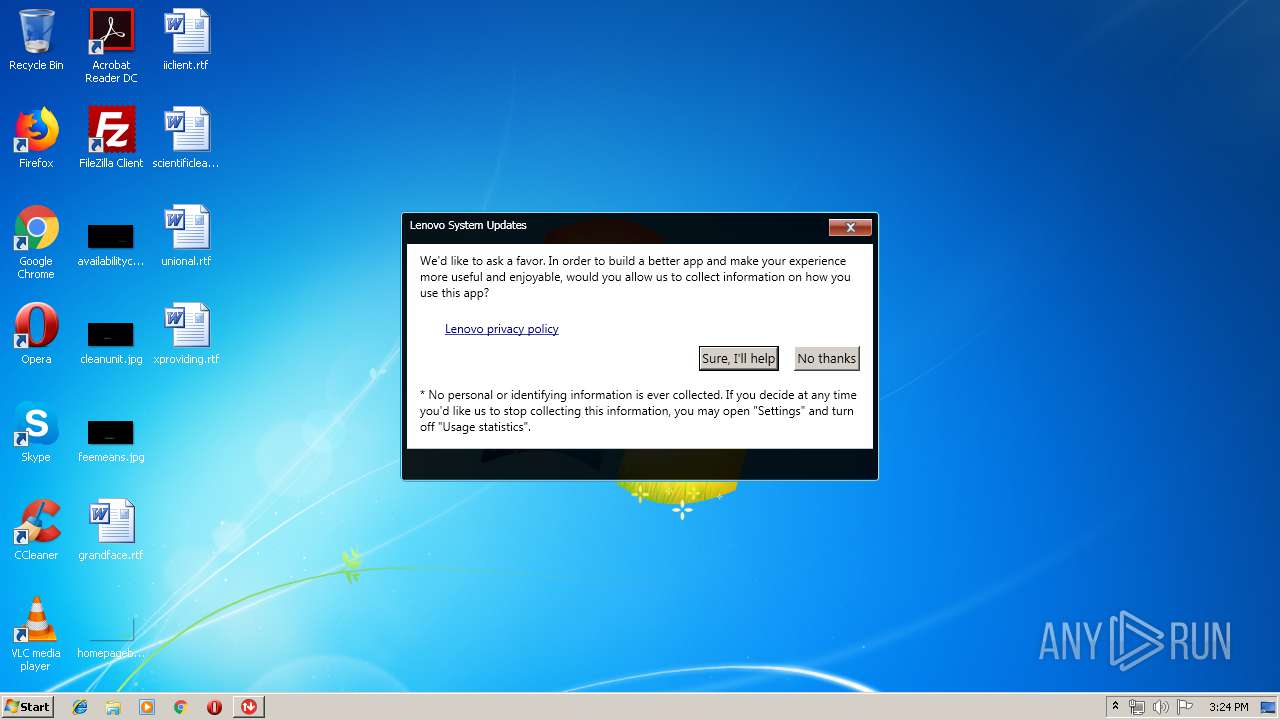Select the Skype desktop shortcut

coord(36,432)
